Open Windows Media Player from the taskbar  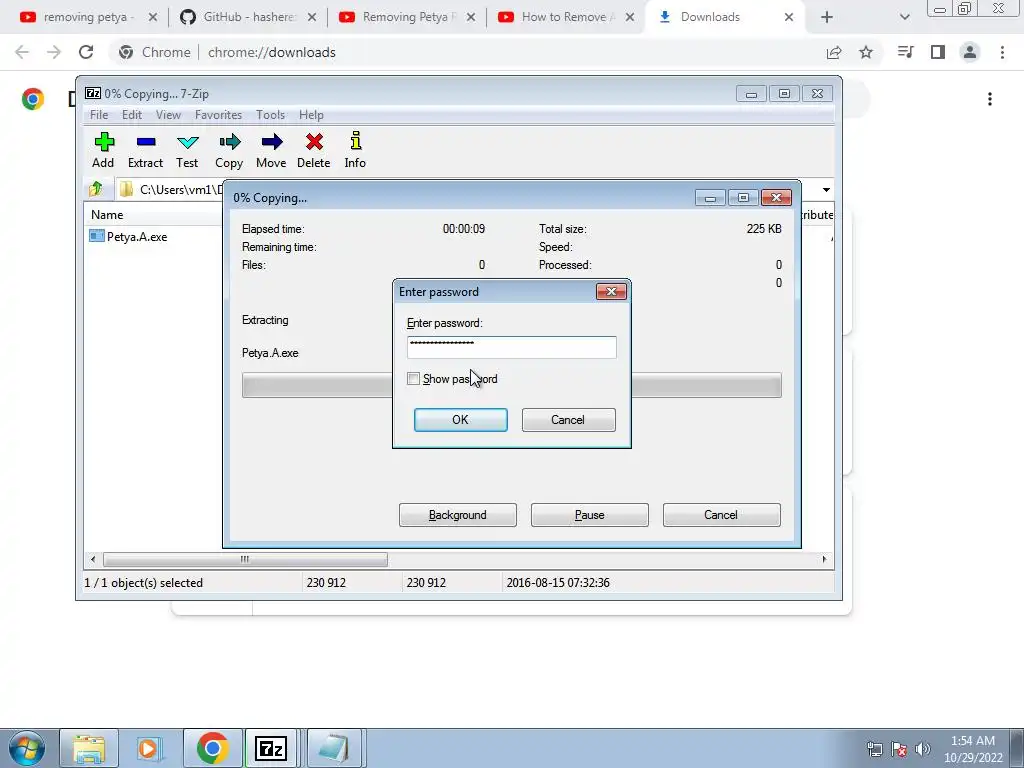tap(149, 748)
